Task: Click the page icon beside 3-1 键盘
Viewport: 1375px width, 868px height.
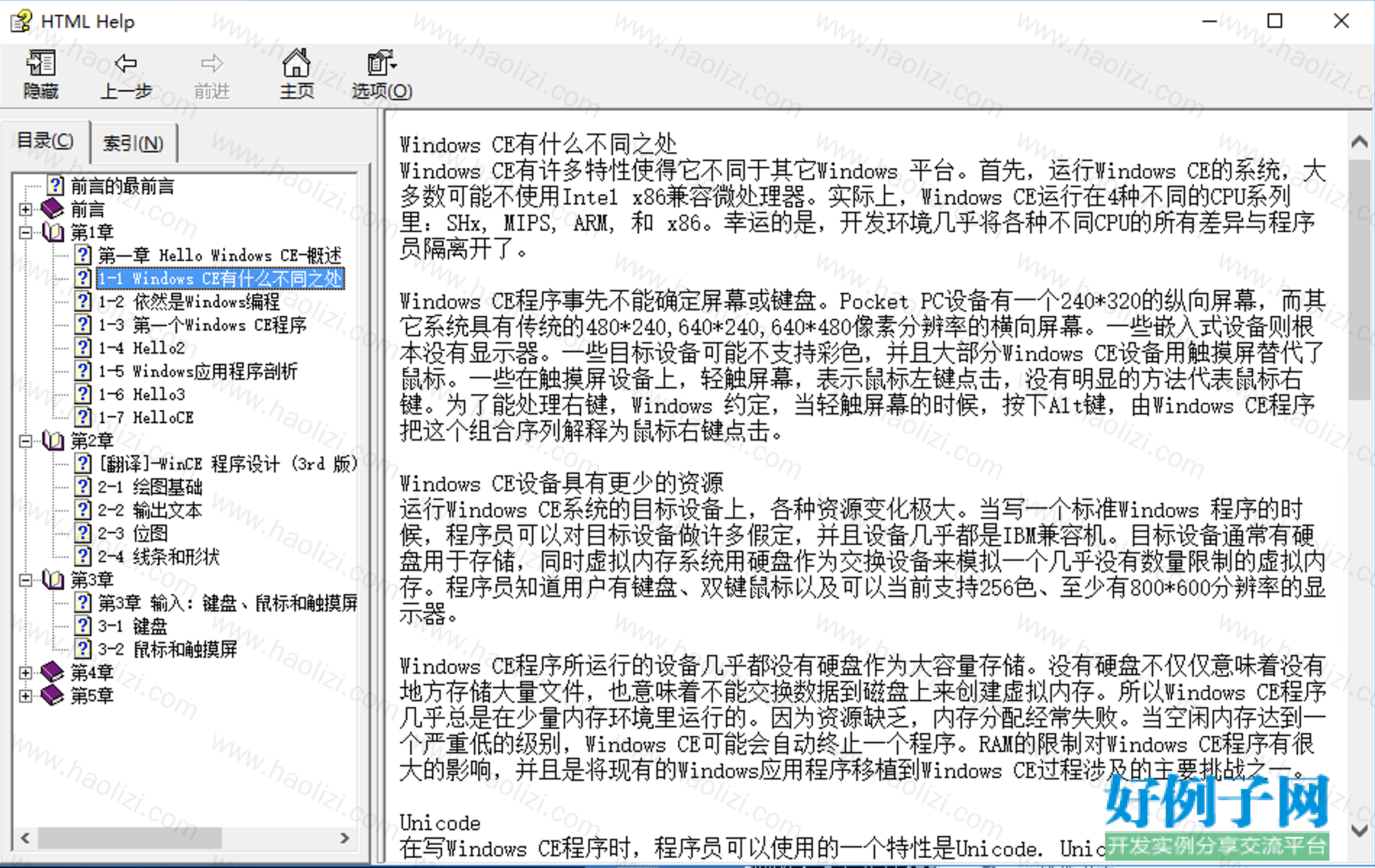Action: tap(83, 626)
